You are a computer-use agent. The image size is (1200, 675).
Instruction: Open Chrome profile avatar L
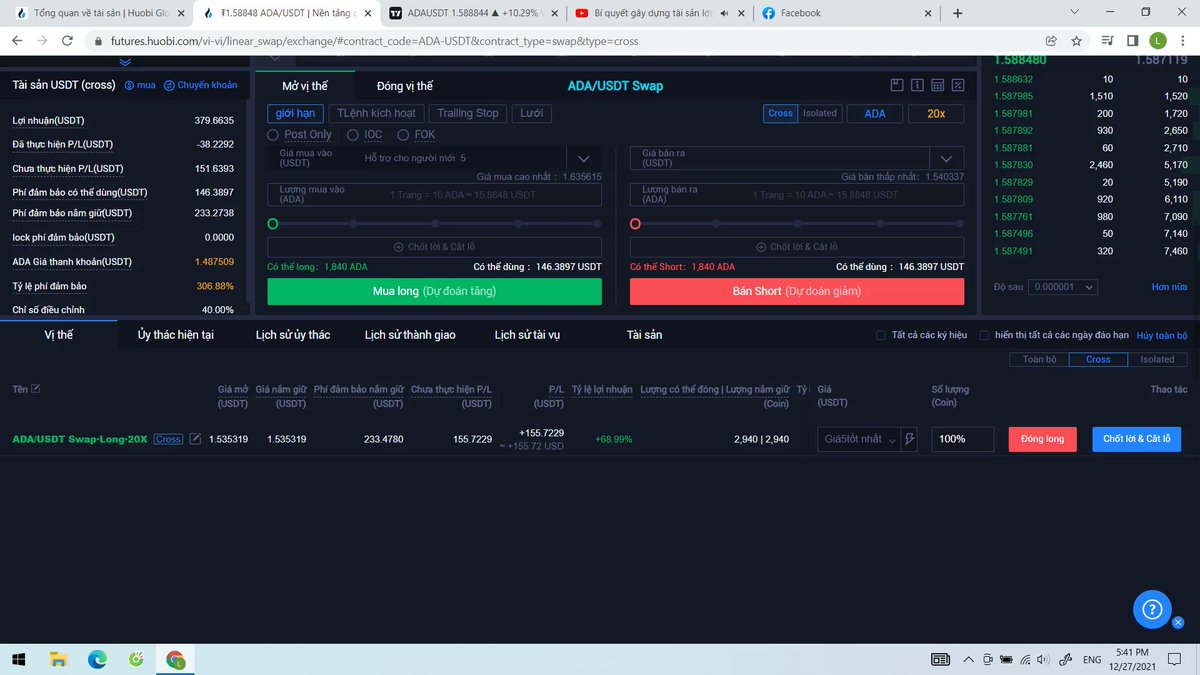click(x=1157, y=41)
